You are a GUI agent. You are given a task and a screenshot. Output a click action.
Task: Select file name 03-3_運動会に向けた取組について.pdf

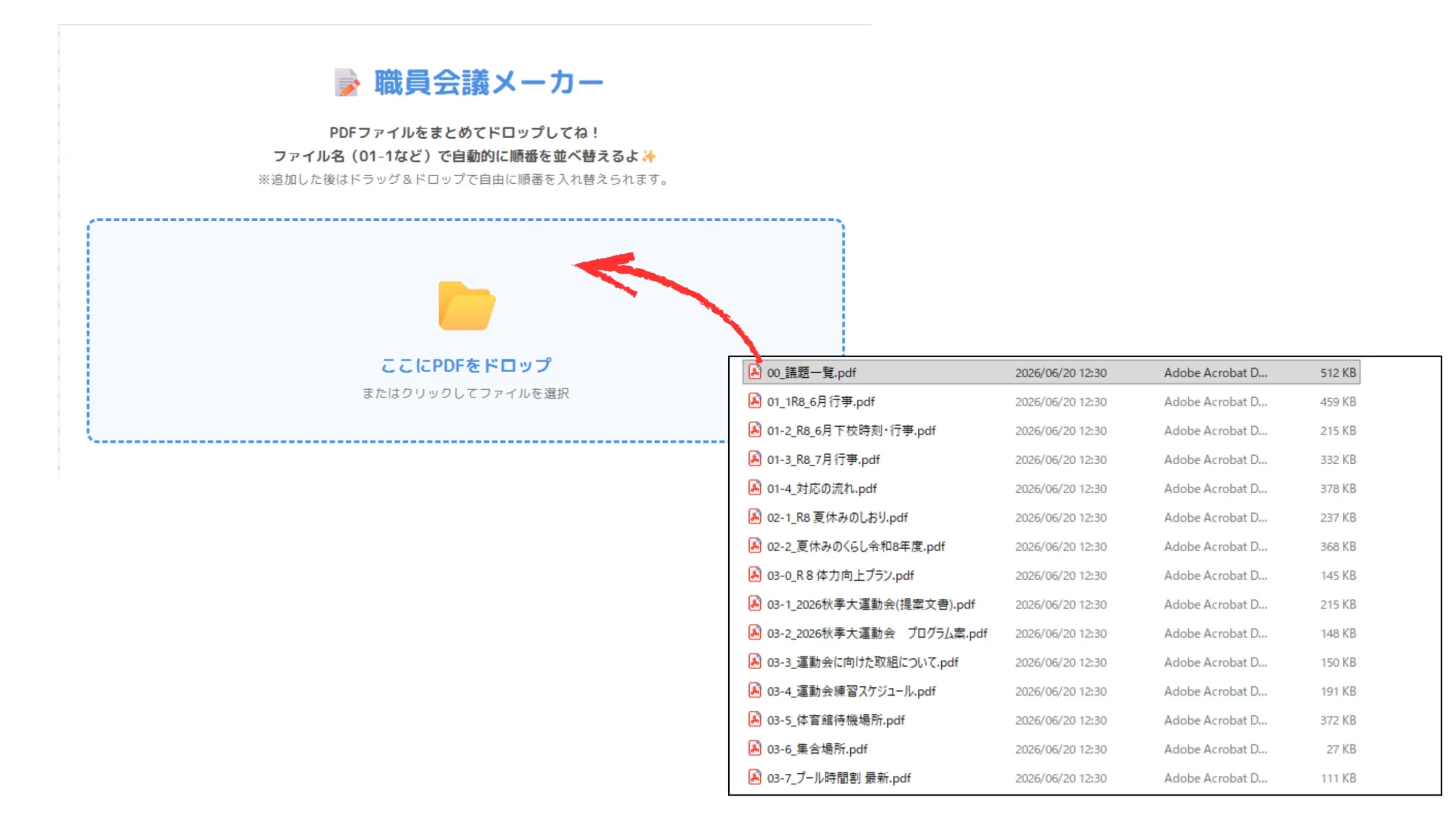click(x=862, y=663)
